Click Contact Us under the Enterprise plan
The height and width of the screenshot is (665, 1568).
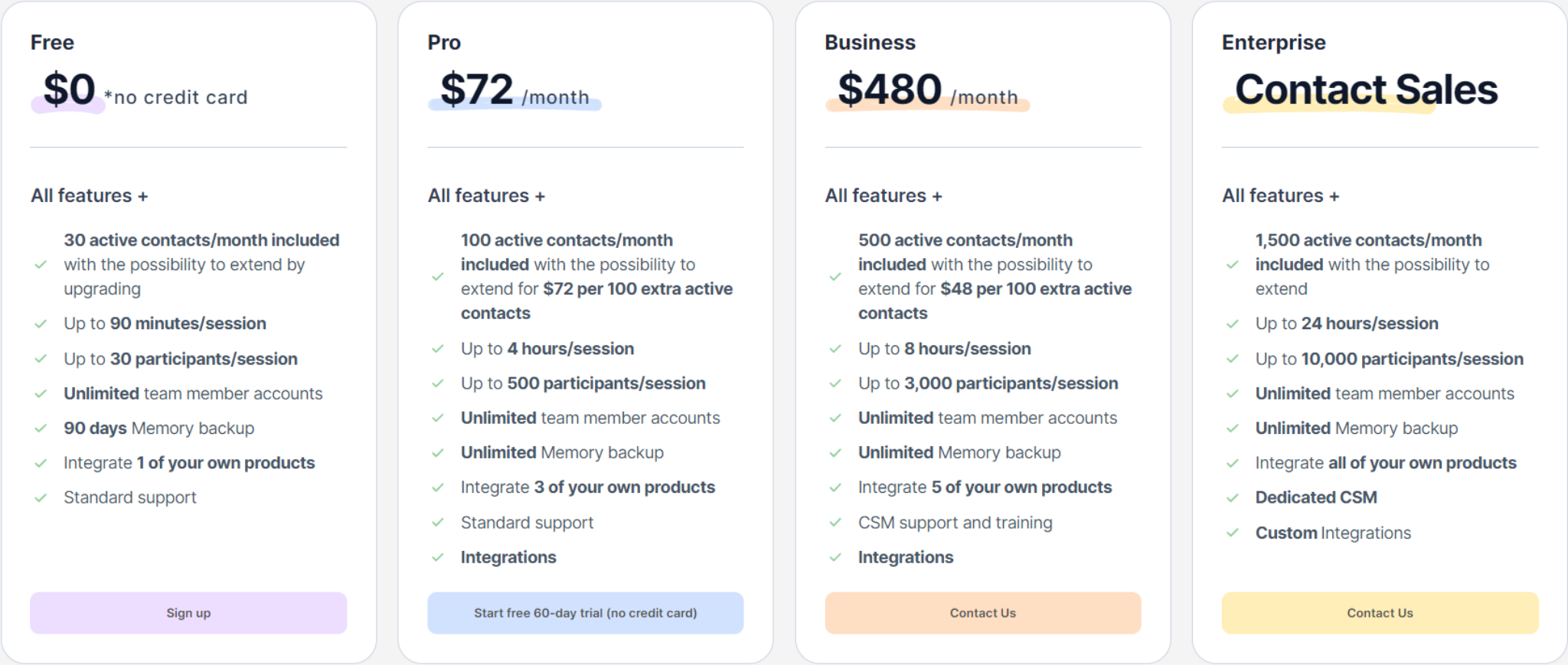coord(1380,613)
